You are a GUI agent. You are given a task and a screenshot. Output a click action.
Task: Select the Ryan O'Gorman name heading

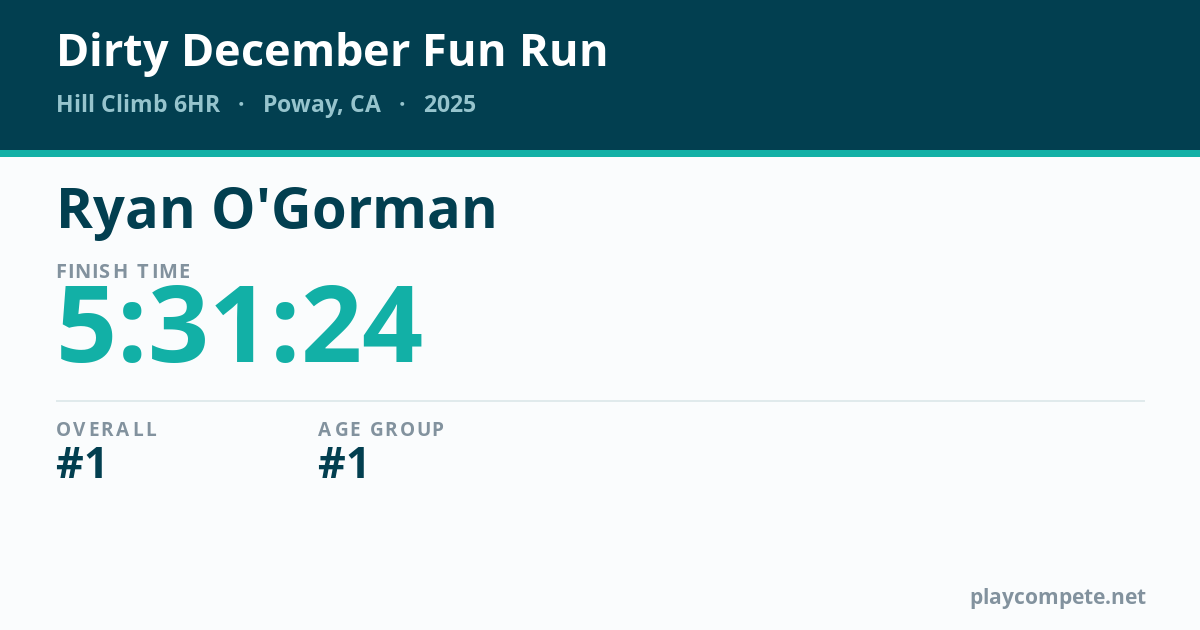tap(277, 209)
